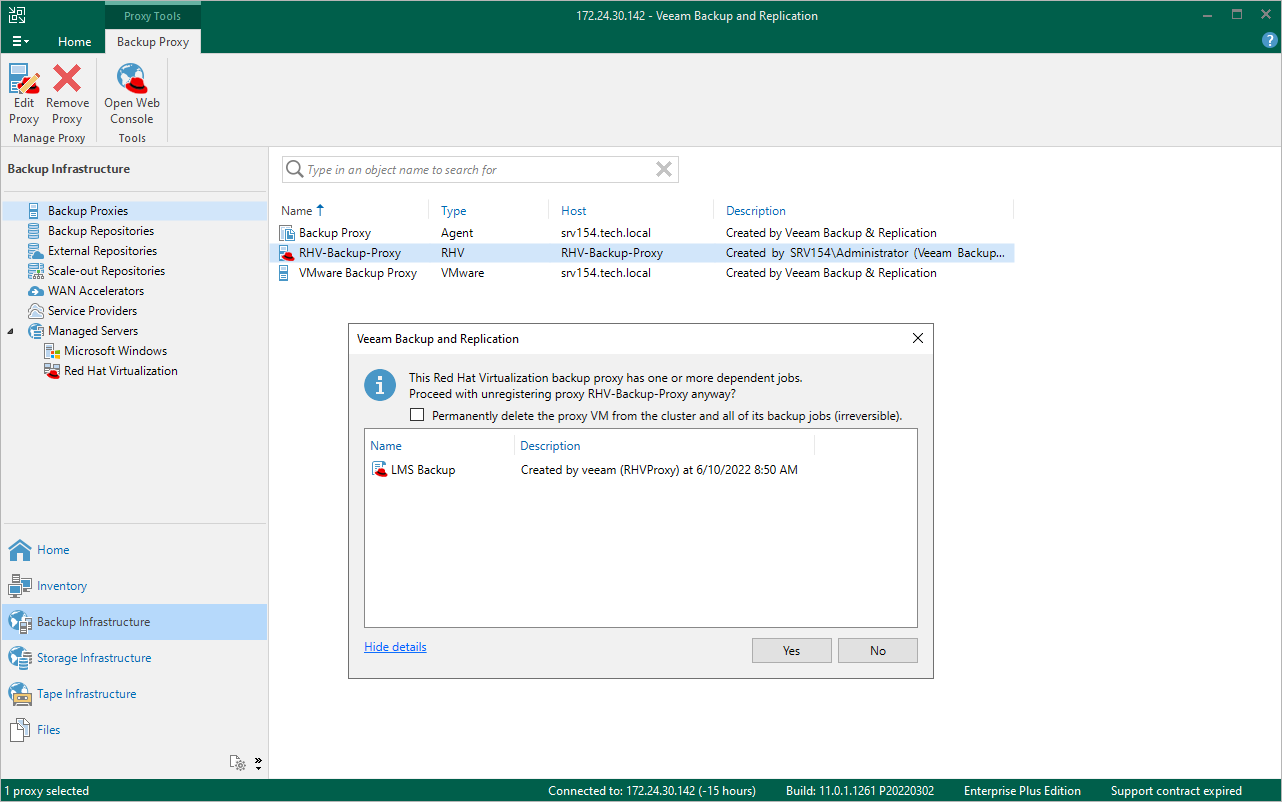The image size is (1282, 802).
Task: Click the Enterprise Plus Edition status entry
Action: coord(1022,791)
